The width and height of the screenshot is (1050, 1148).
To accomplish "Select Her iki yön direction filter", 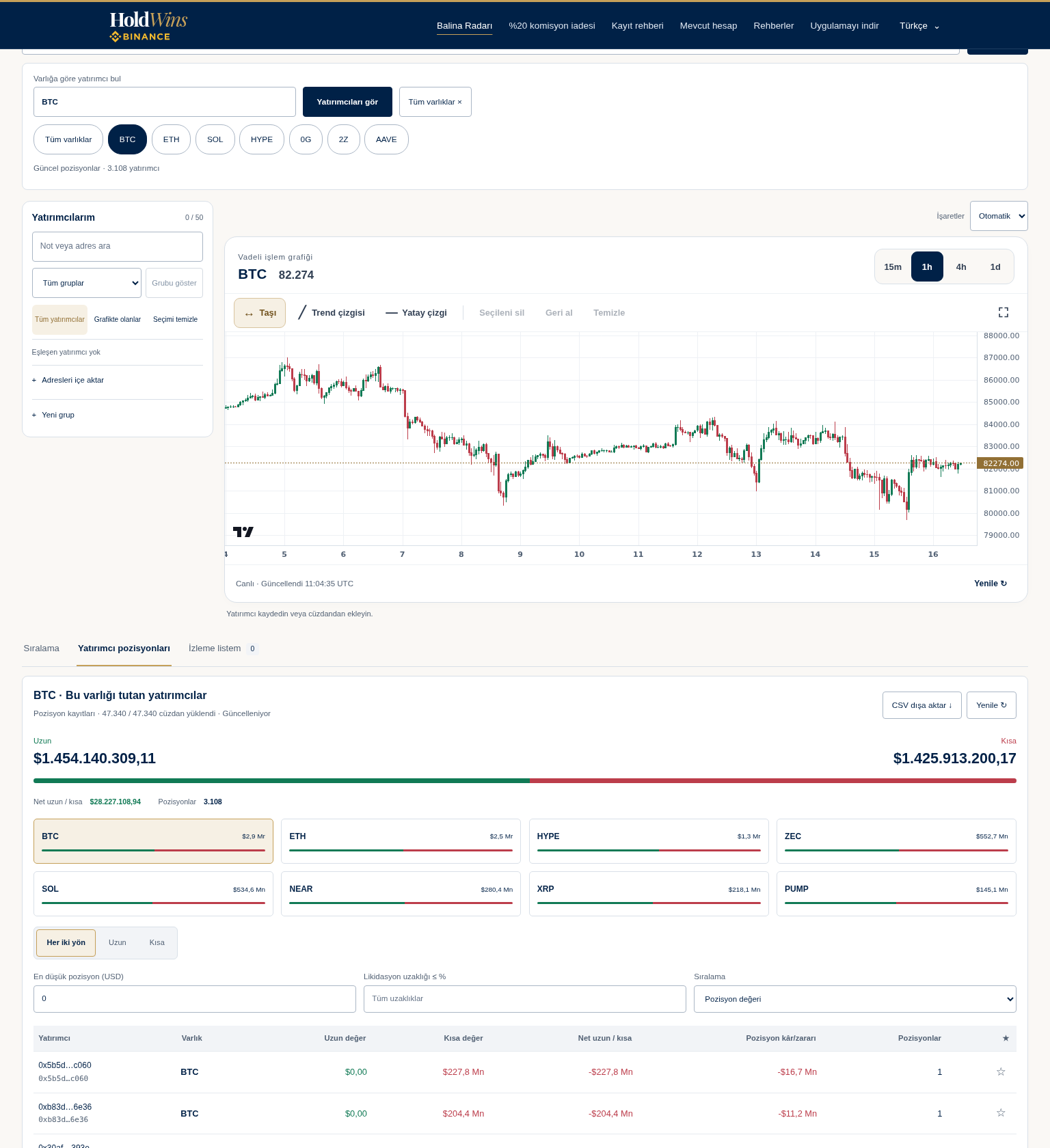I will coord(66,943).
